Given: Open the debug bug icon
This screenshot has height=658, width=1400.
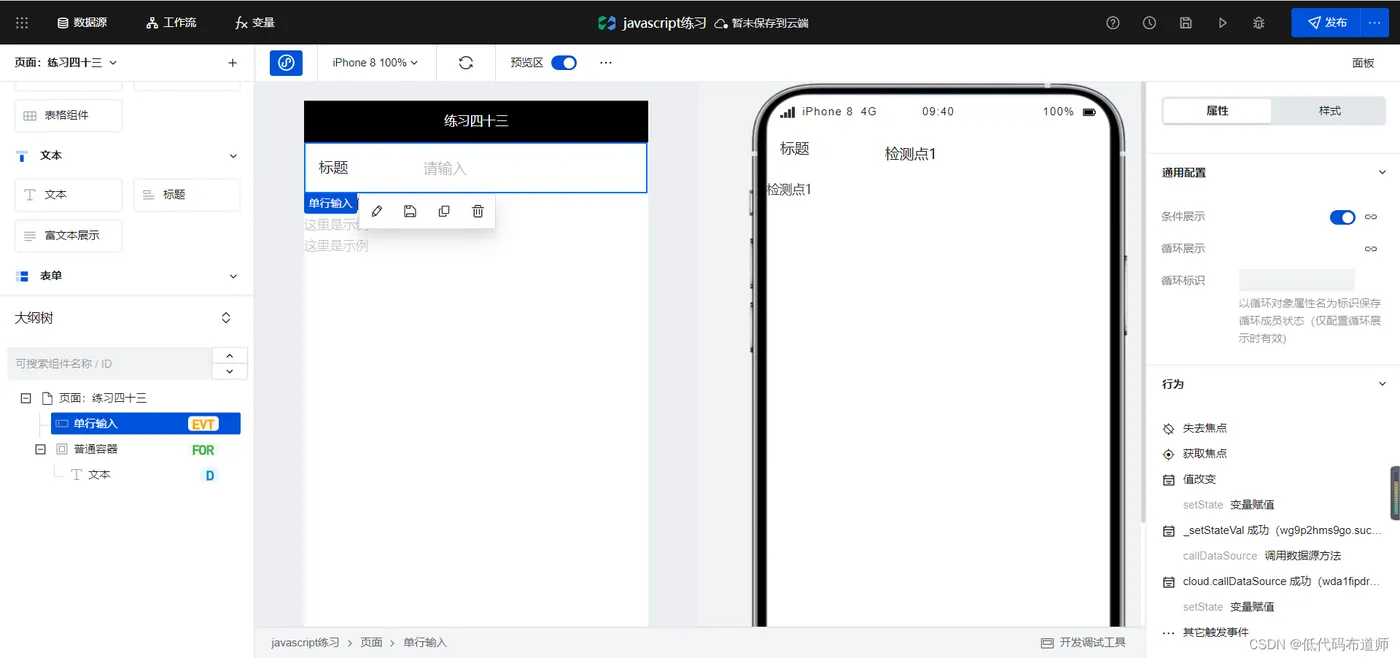Looking at the screenshot, I should 1258,22.
